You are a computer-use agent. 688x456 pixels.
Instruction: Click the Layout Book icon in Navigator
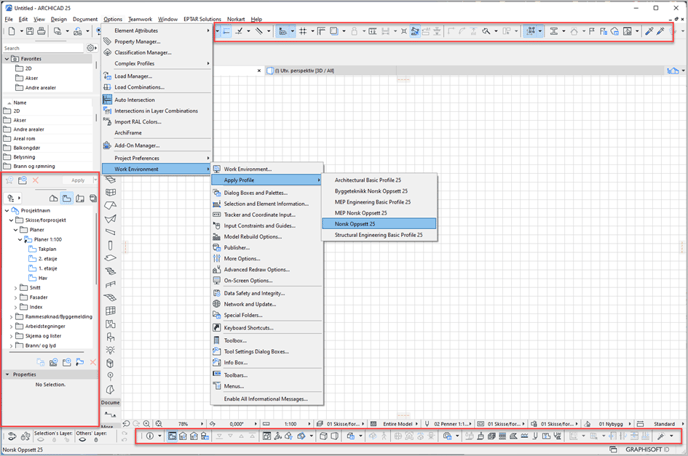pyautogui.click(x=80, y=198)
